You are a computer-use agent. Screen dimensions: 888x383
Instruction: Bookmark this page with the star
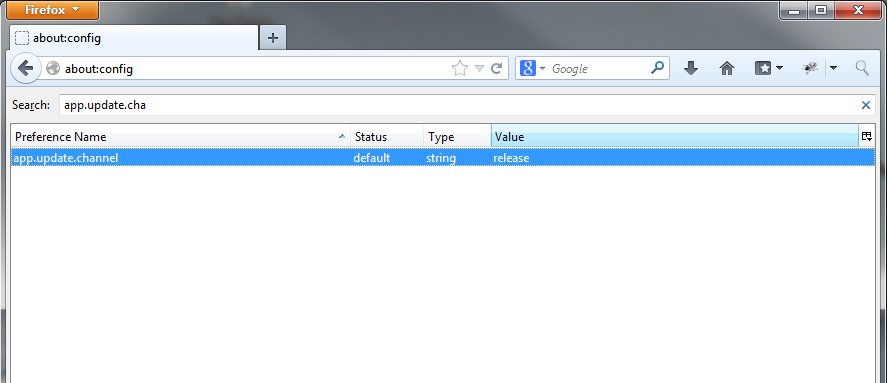click(x=460, y=69)
